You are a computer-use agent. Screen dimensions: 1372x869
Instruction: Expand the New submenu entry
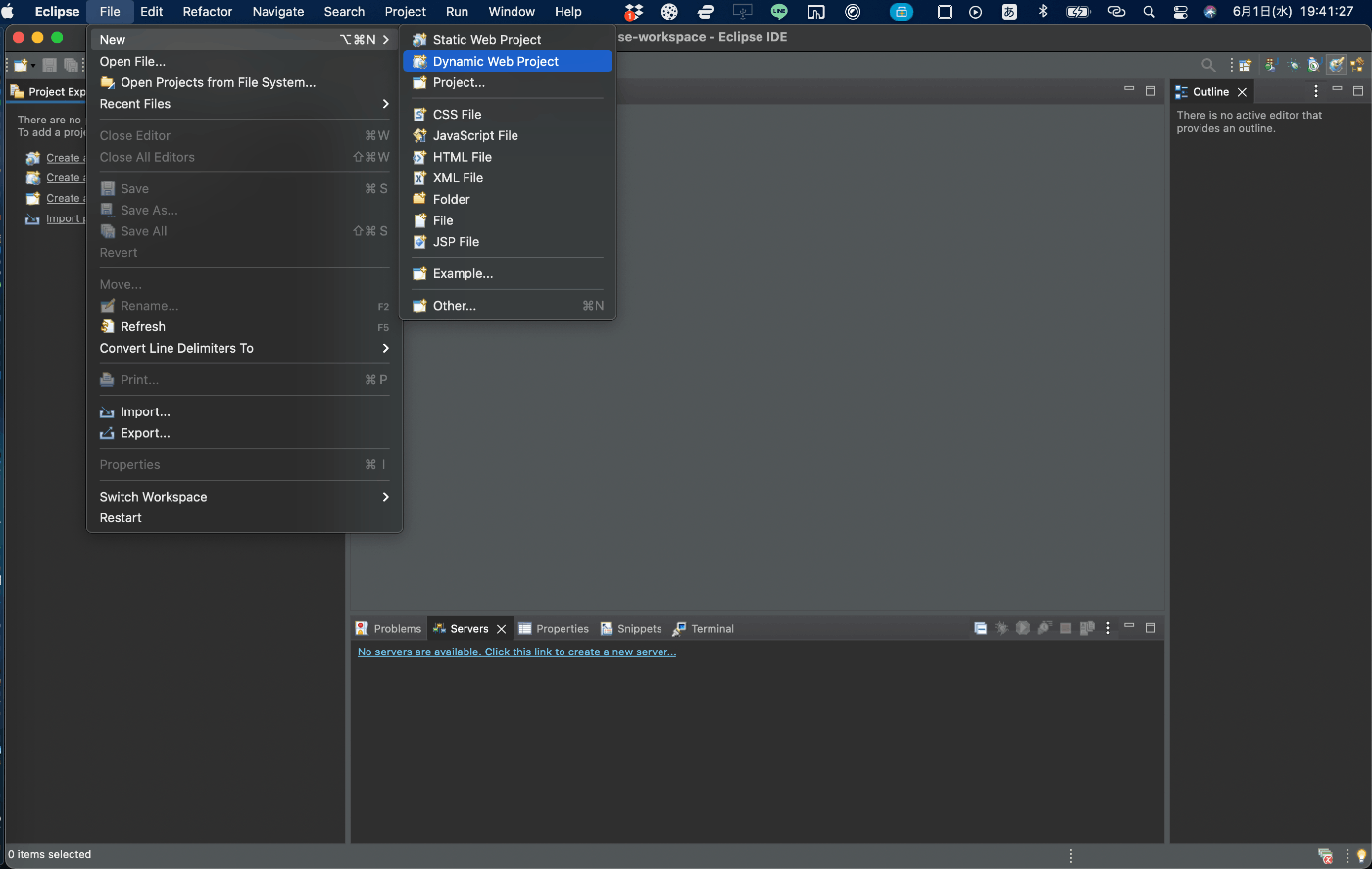[245, 40]
